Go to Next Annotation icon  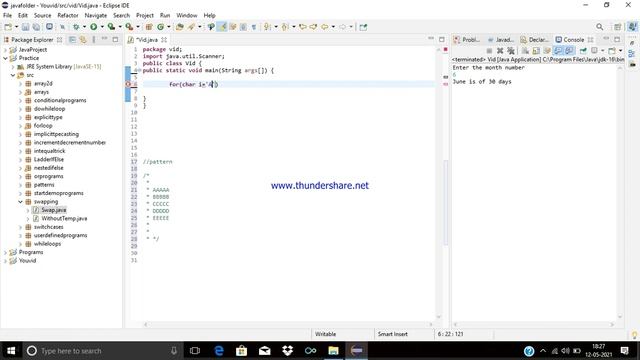pyautogui.click(x=267, y=27)
